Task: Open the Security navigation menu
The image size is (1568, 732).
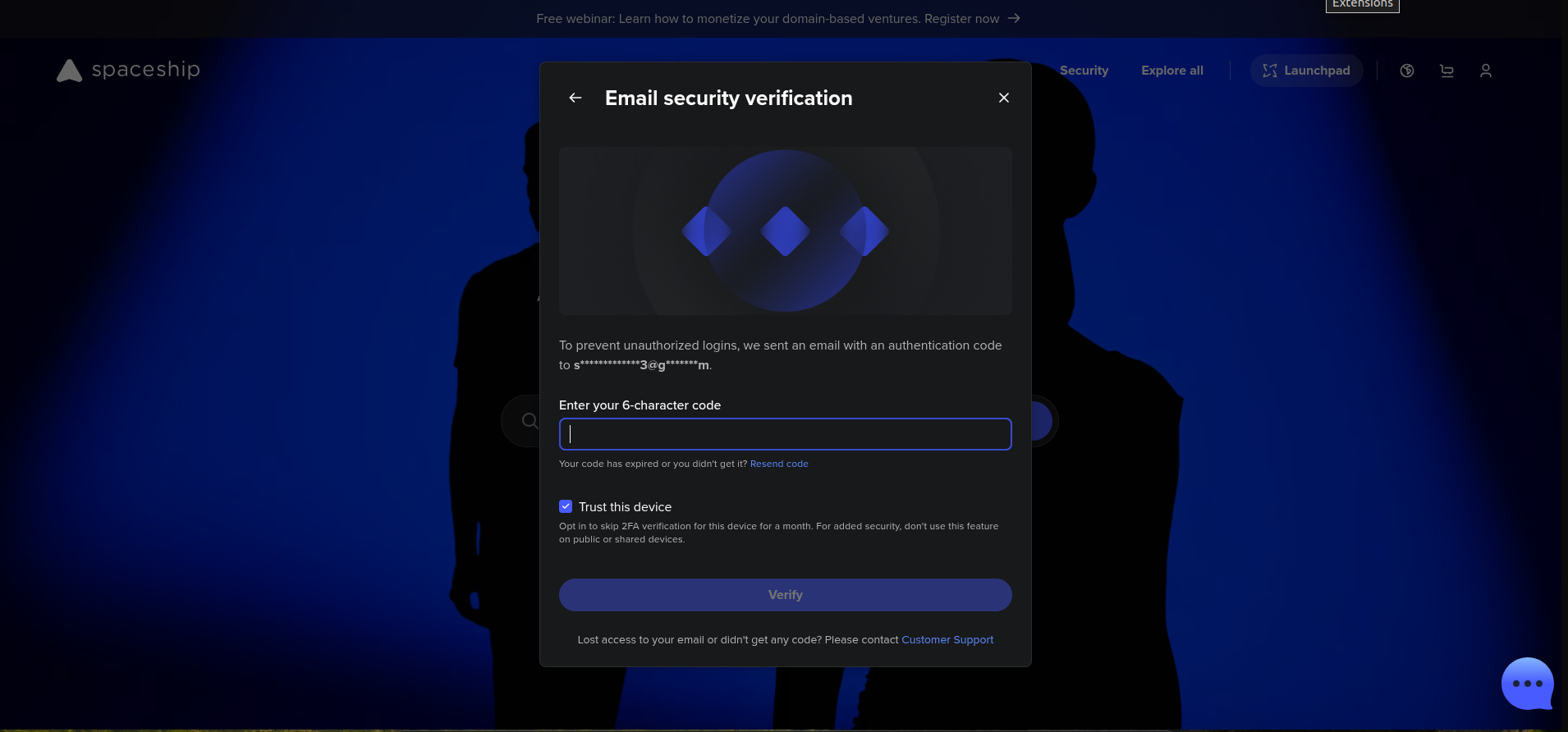Action: click(x=1084, y=71)
